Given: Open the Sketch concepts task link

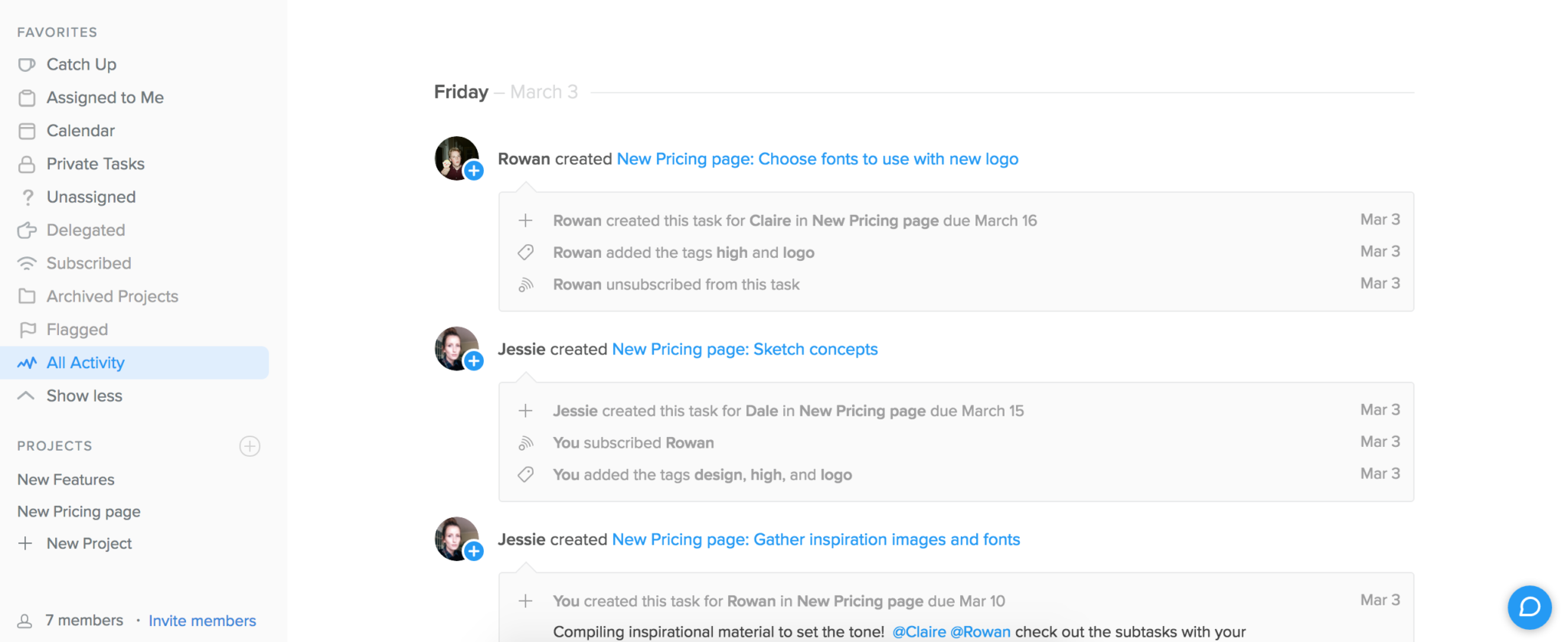Looking at the screenshot, I should [x=745, y=349].
